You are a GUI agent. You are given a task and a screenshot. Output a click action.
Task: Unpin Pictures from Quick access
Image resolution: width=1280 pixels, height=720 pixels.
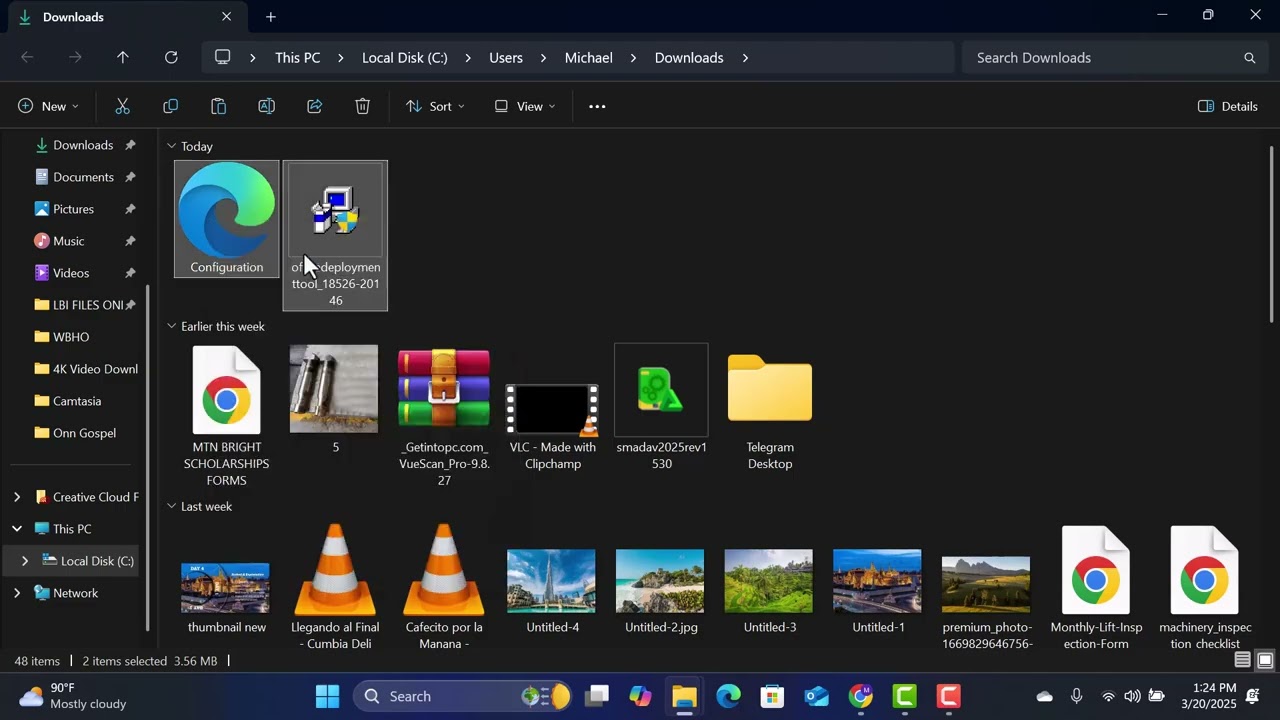(130, 209)
